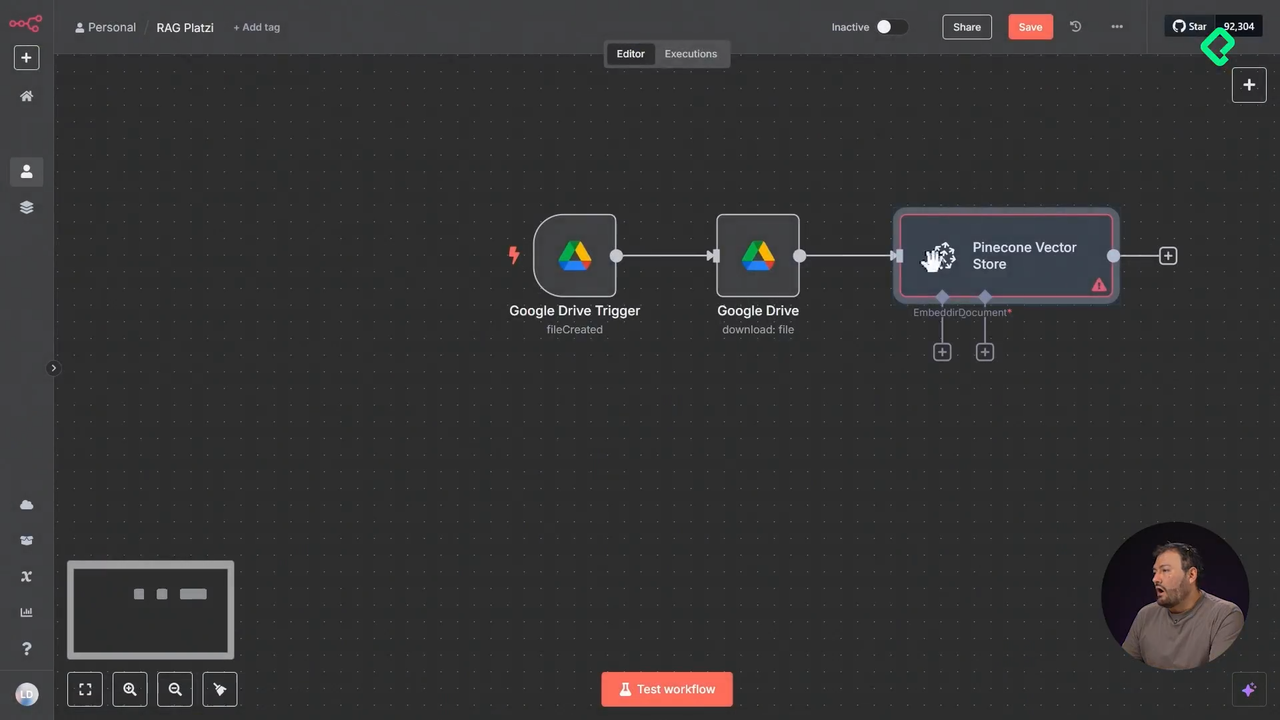Click the sidebar plus button to create new
Image resolution: width=1280 pixels, height=720 pixels.
[x=26, y=58]
